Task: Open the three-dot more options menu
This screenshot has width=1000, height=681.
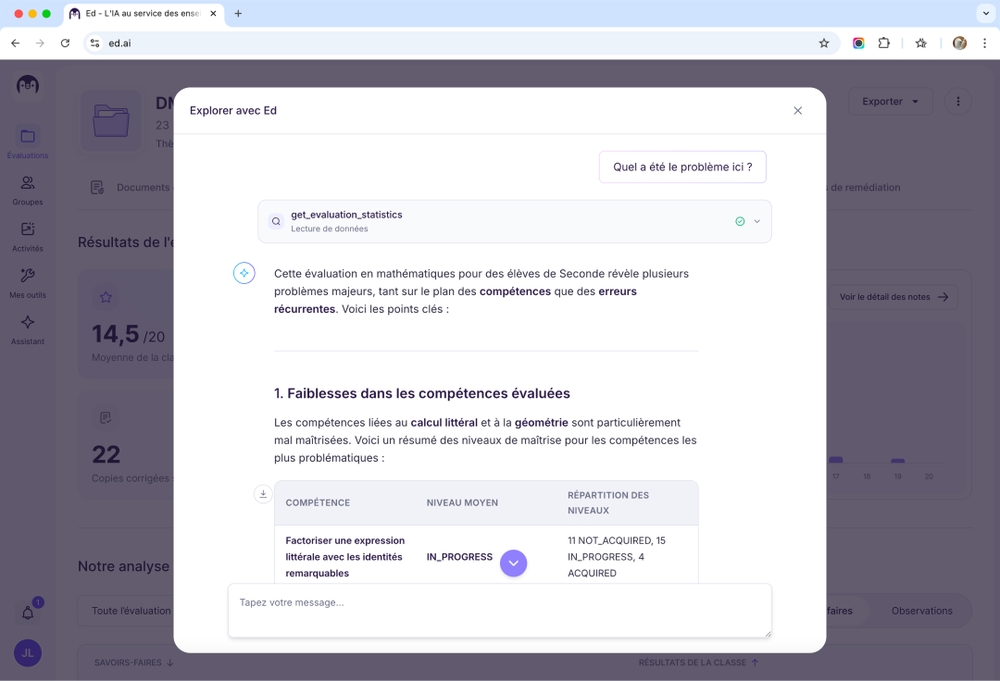Action: point(957,101)
